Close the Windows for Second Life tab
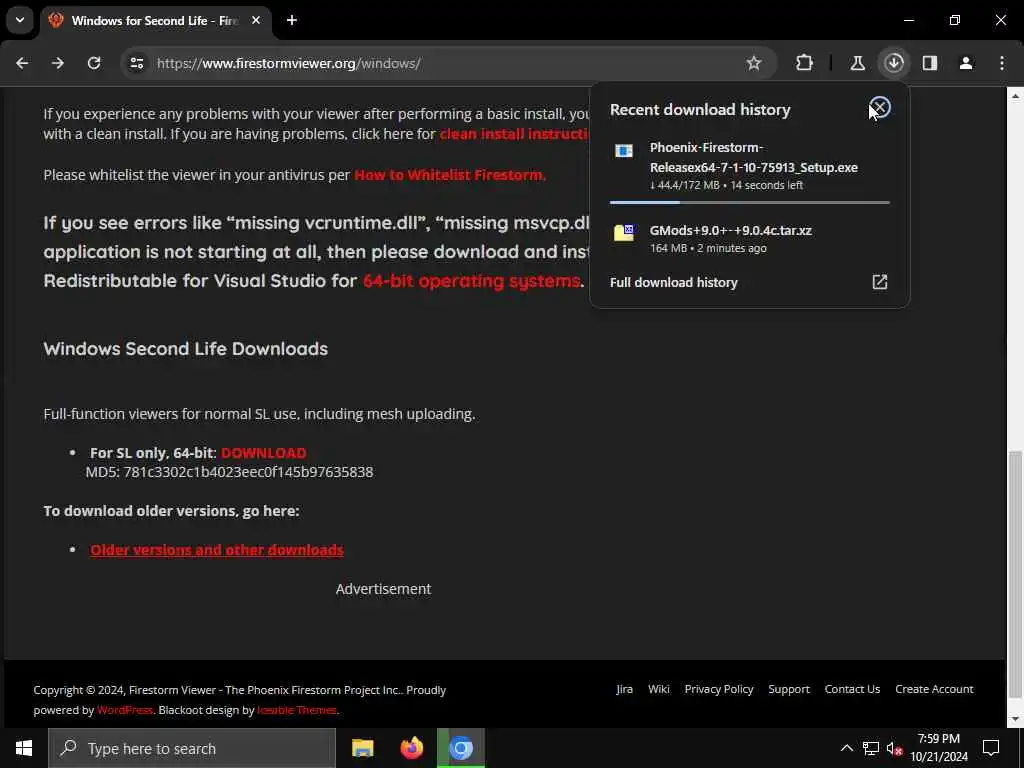Viewport: 1024px width, 768px height. [256, 20]
